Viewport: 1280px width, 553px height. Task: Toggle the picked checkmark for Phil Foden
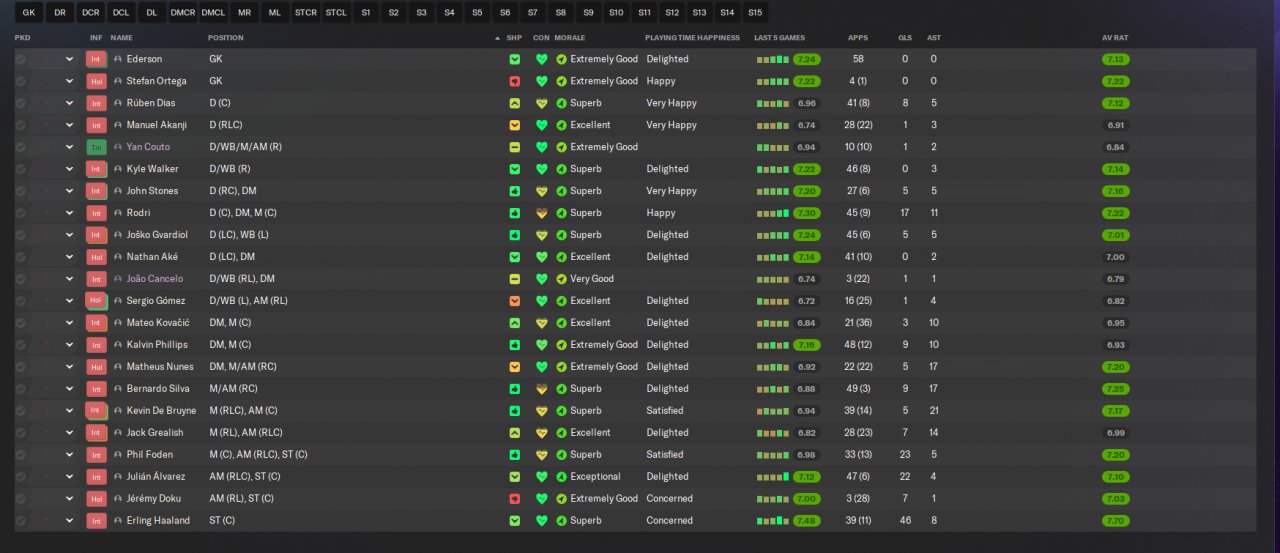20,455
